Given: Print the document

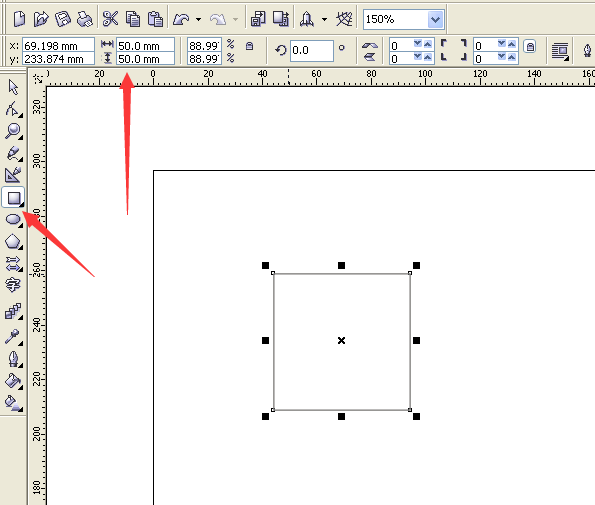Looking at the screenshot, I should [85, 19].
